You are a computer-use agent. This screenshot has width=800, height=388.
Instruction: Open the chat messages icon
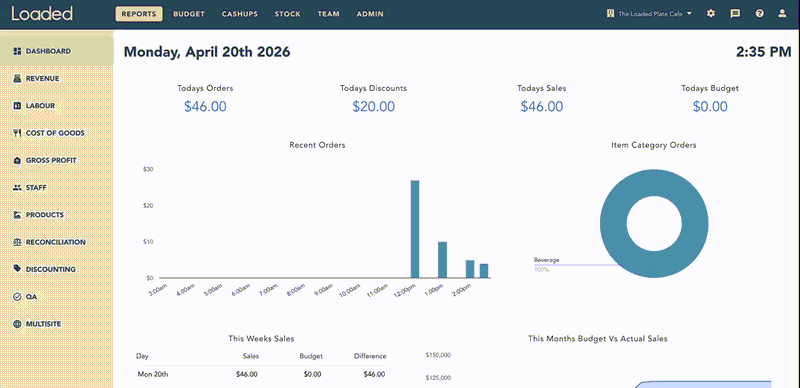(x=735, y=14)
